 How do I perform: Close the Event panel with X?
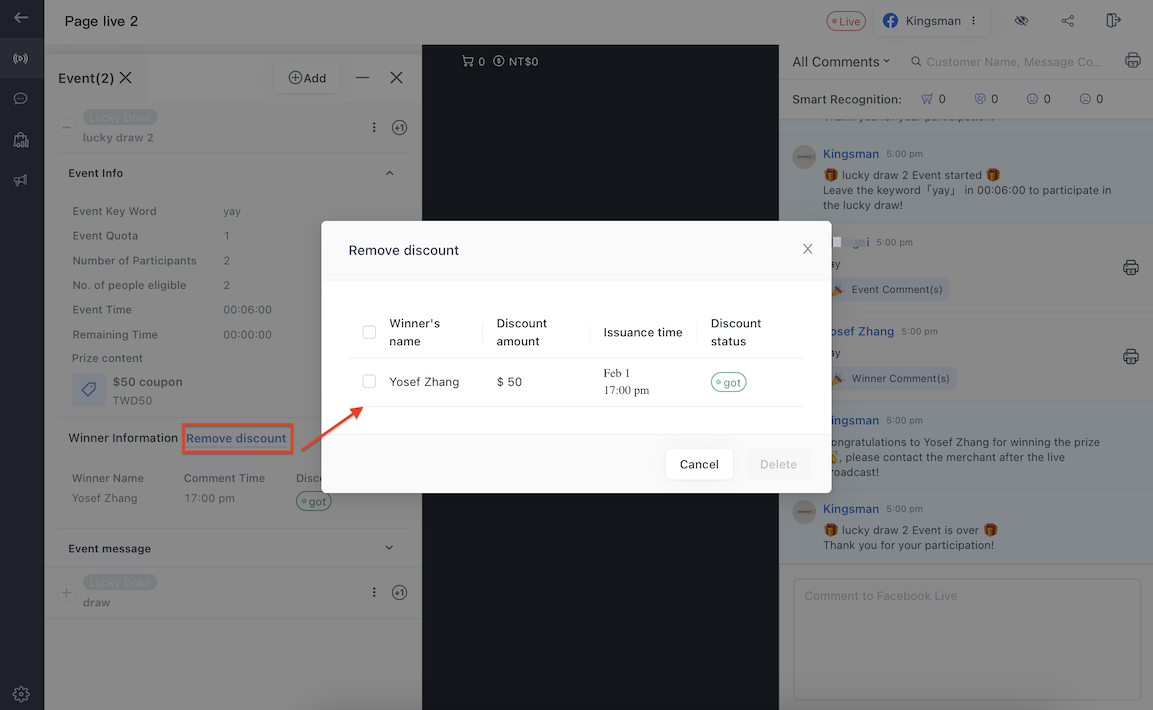point(396,78)
